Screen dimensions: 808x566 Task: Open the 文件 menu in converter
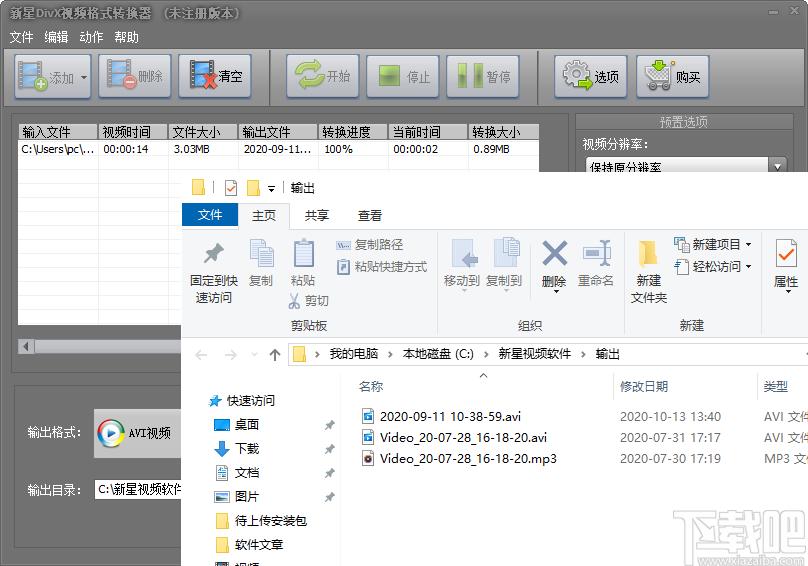(21, 37)
